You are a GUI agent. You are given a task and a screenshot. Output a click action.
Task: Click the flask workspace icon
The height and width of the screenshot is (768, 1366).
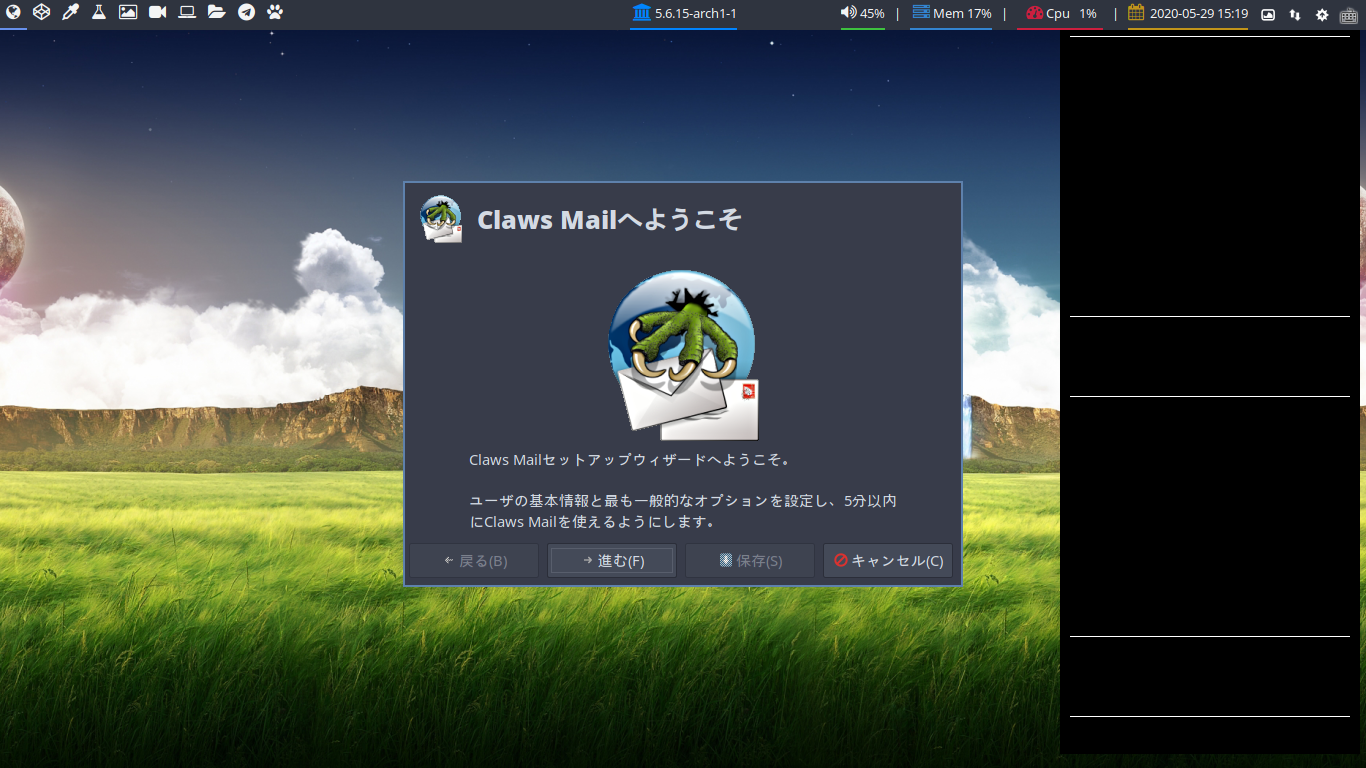pyautogui.click(x=99, y=13)
